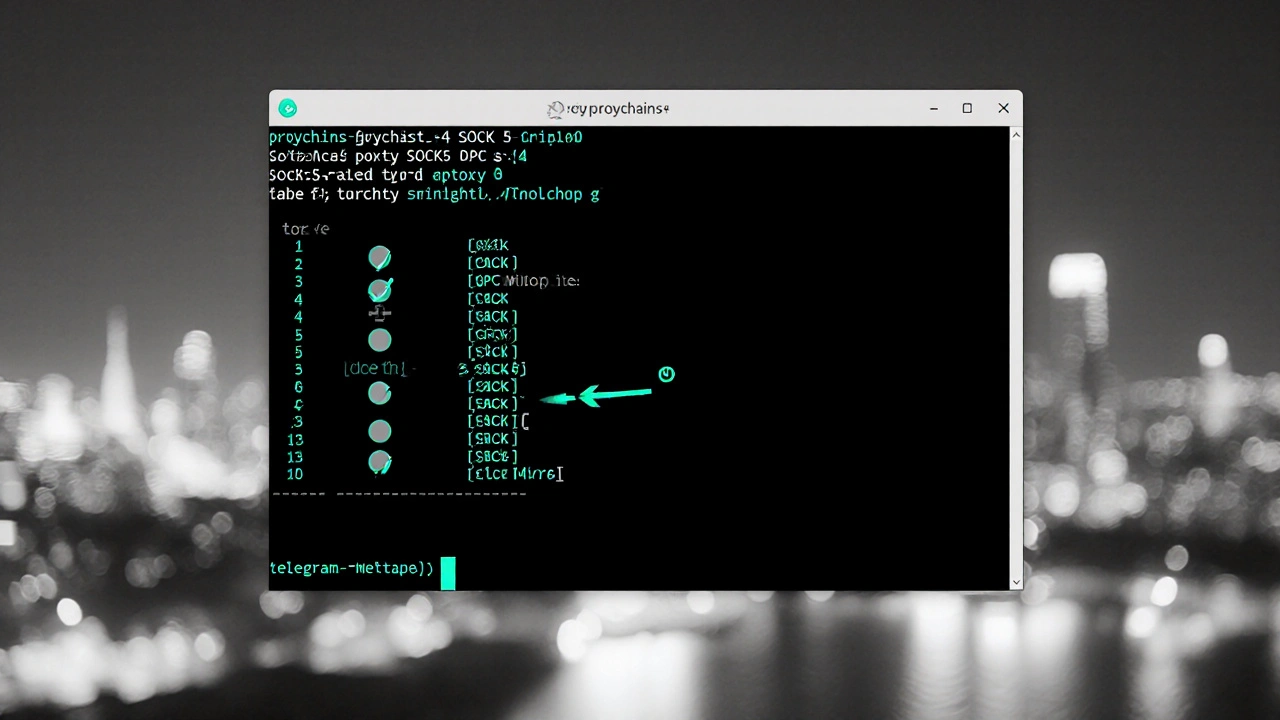Open the [OPC Millop ite] entry on row 3
The width and height of the screenshot is (1280, 720).
click(523, 281)
